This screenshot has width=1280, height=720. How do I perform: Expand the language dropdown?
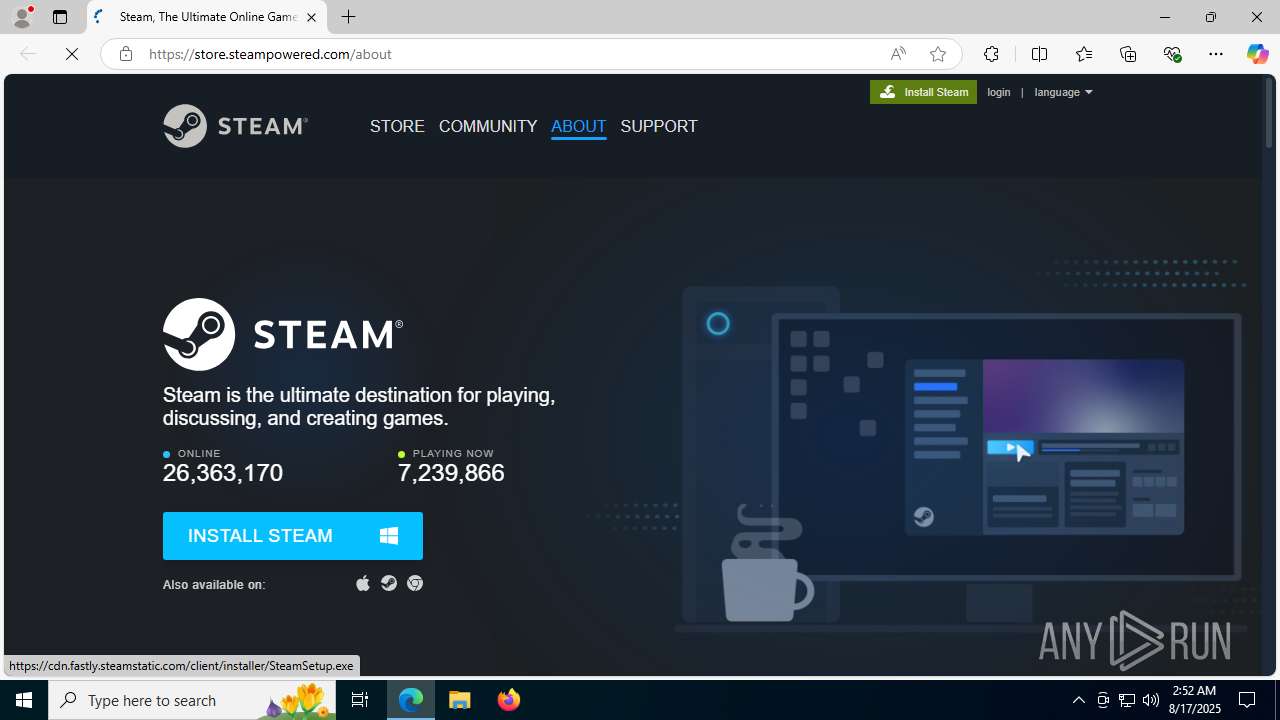click(1063, 92)
